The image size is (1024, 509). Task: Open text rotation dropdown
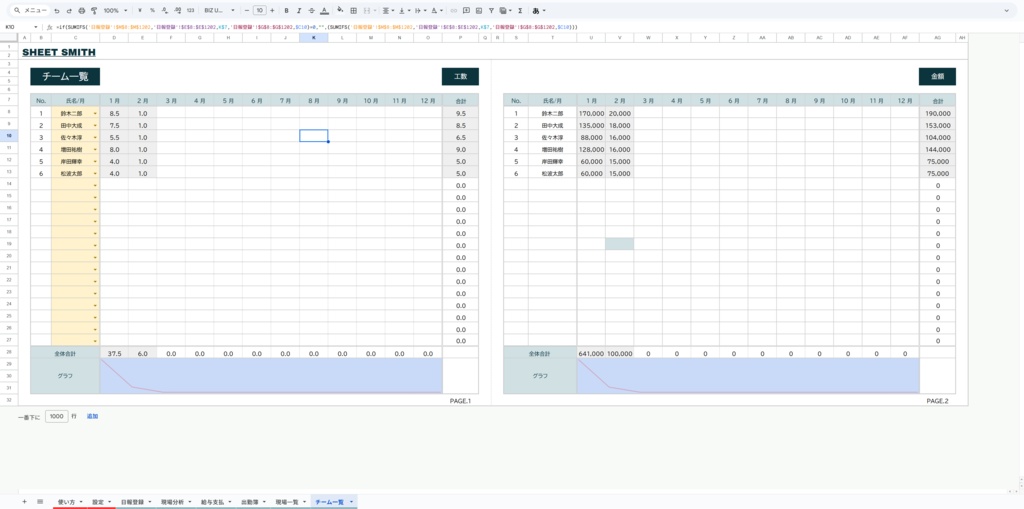(436, 11)
